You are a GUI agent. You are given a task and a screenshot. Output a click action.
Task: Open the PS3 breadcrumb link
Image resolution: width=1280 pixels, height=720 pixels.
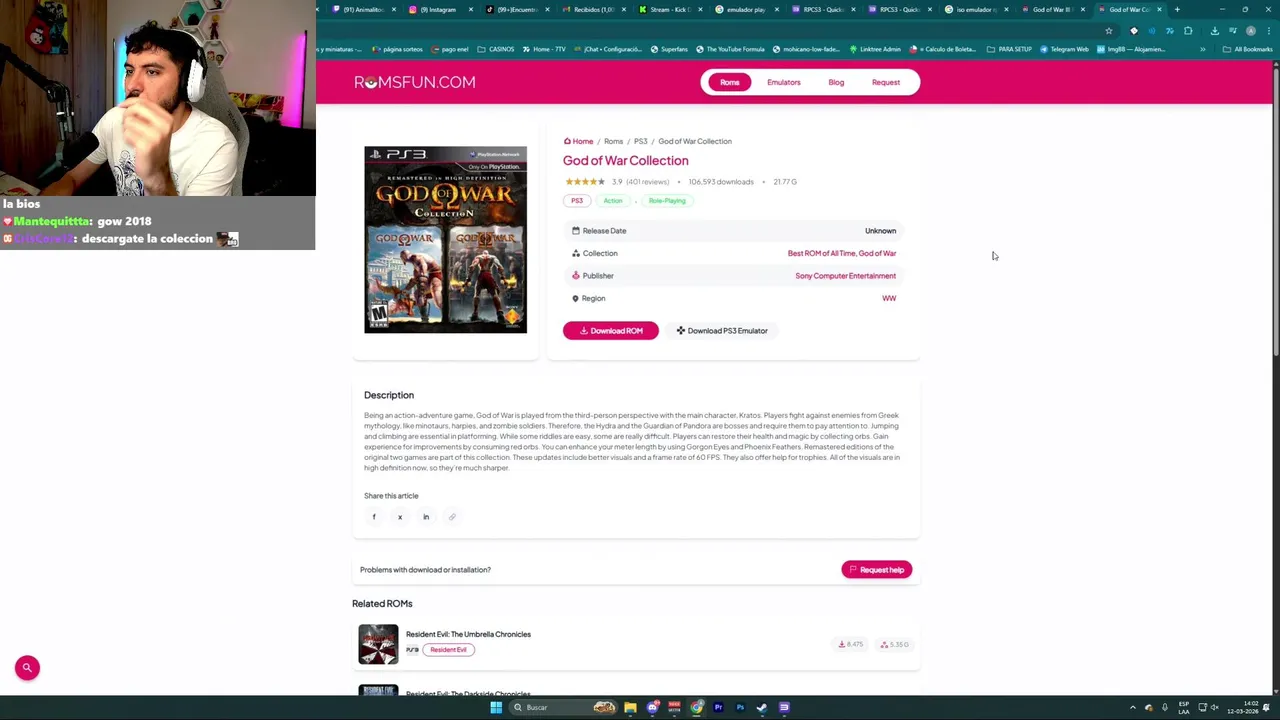(640, 141)
